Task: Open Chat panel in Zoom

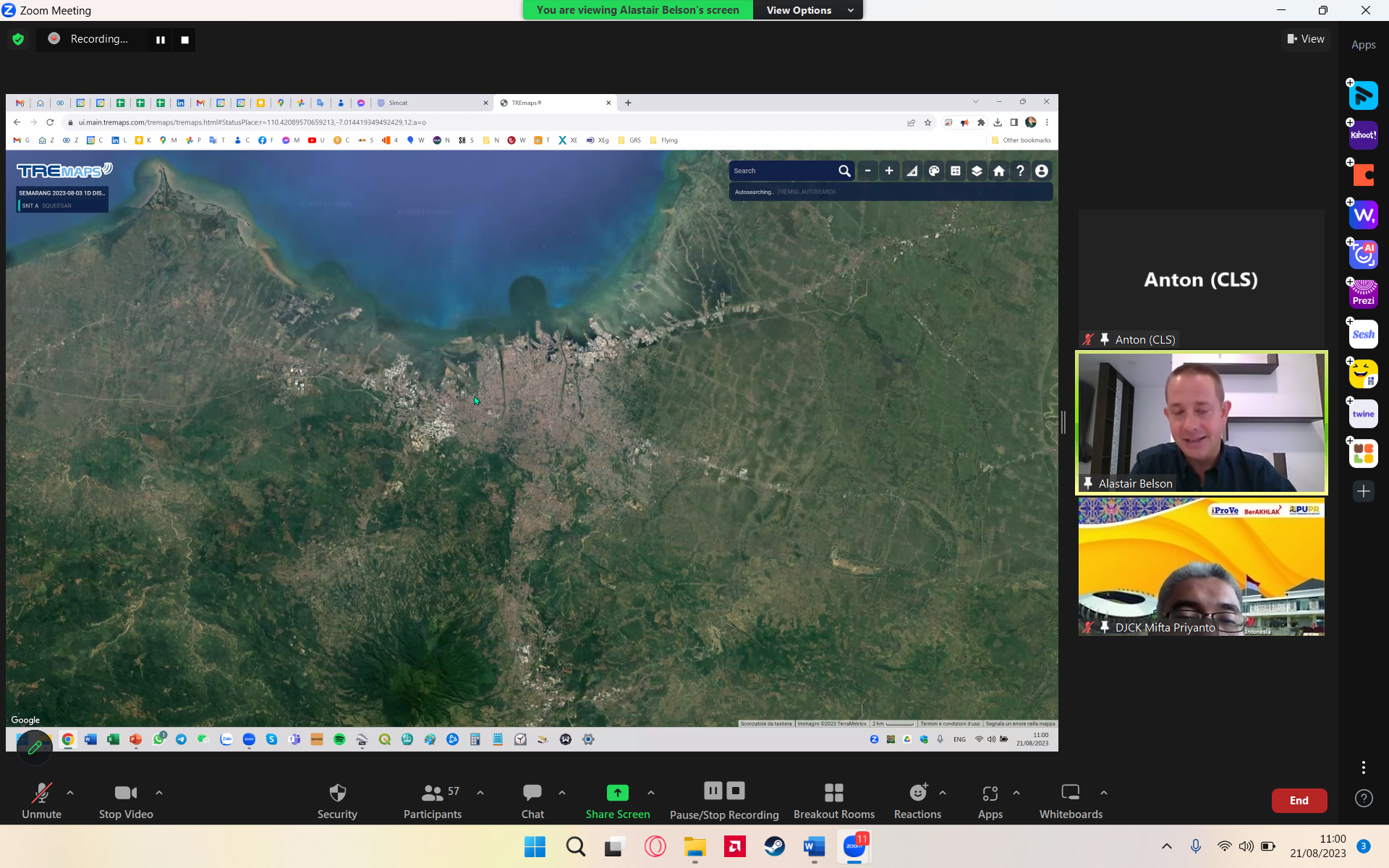Action: pyautogui.click(x=532, y=800)
